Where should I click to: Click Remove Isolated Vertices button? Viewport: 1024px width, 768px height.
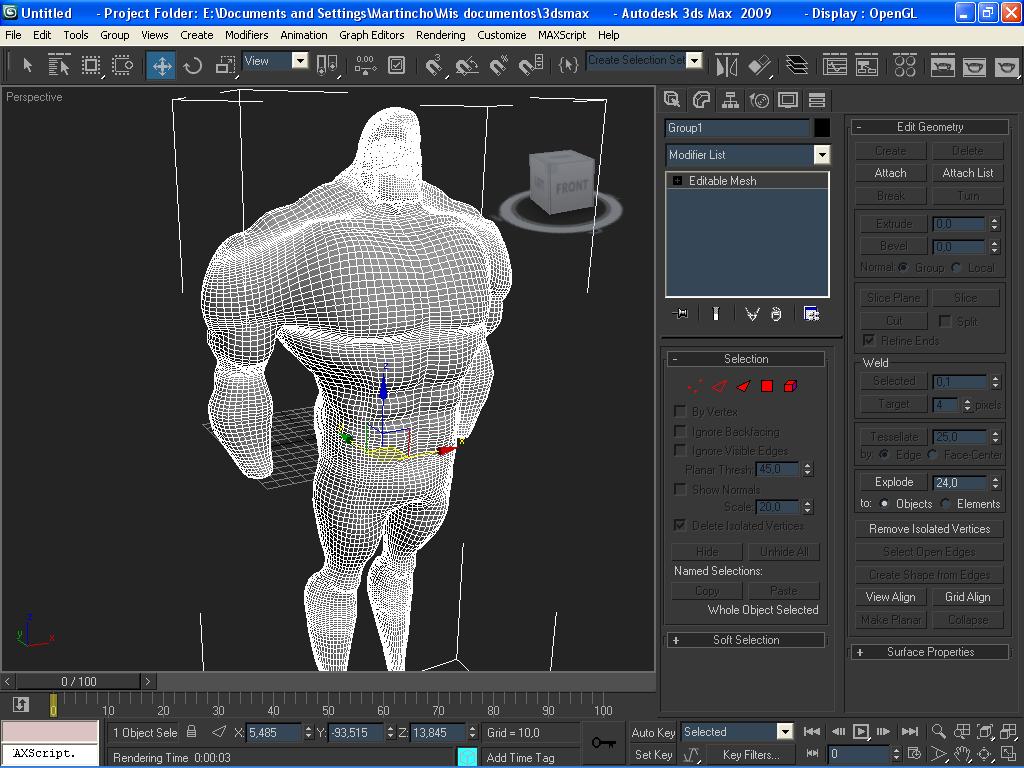929,528
